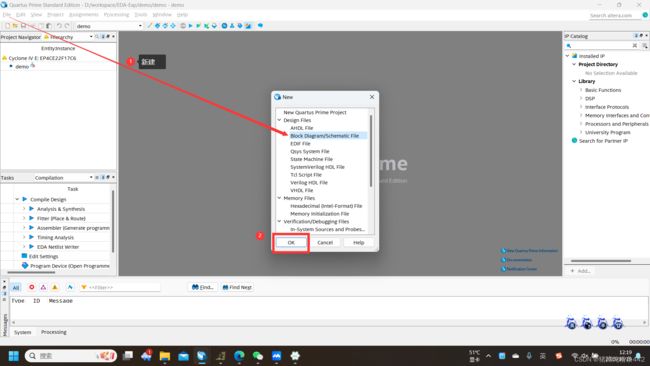Click the Undo toolbar icon
Image resolution: width=650 pixels, height=366 pixels.
[x=59, y=26]
